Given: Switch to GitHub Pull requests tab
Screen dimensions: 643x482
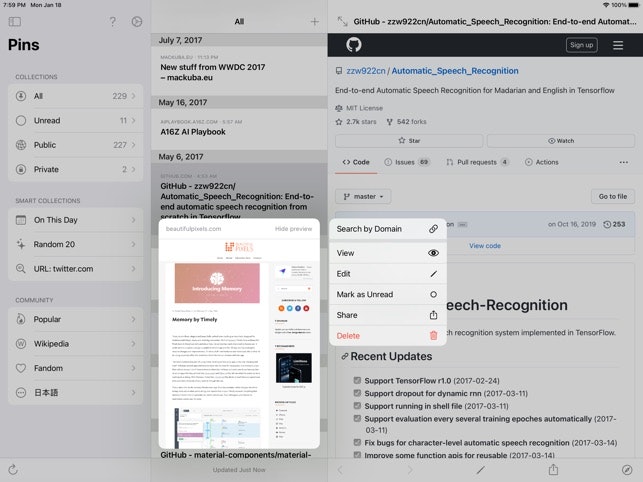Looking at the screenshot, I should tap(478, 162).
